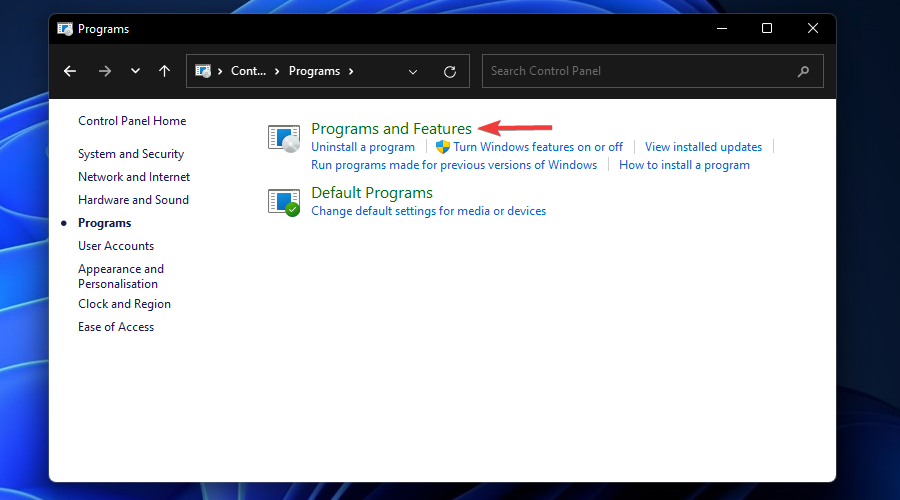Select the Programs breadcrumb in the address bar

coord(314,71)
